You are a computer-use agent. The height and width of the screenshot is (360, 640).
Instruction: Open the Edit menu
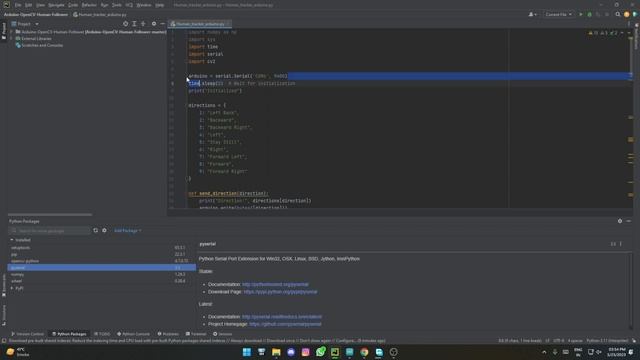coord(28,5)
